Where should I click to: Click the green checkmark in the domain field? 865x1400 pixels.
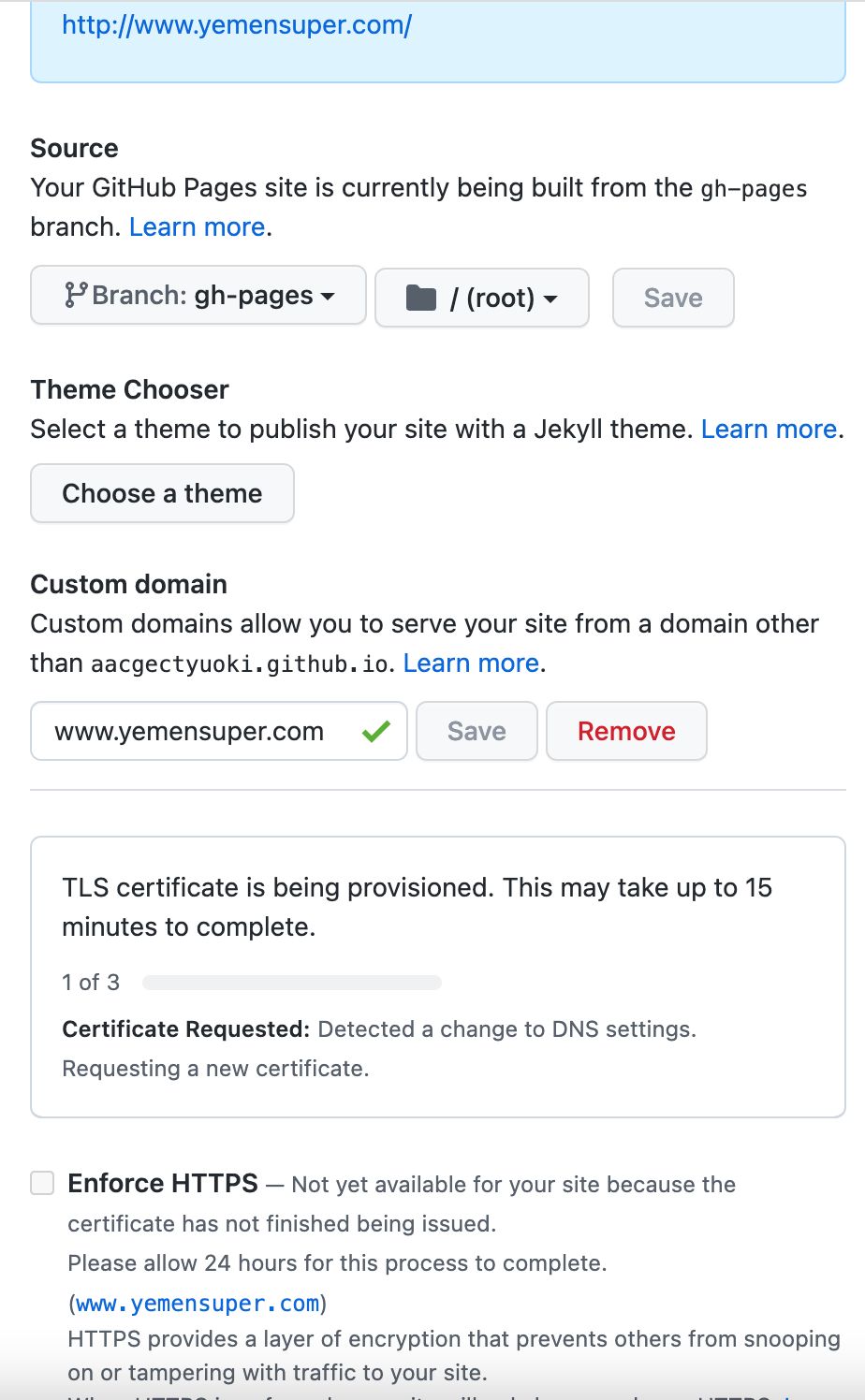(375, 732)
